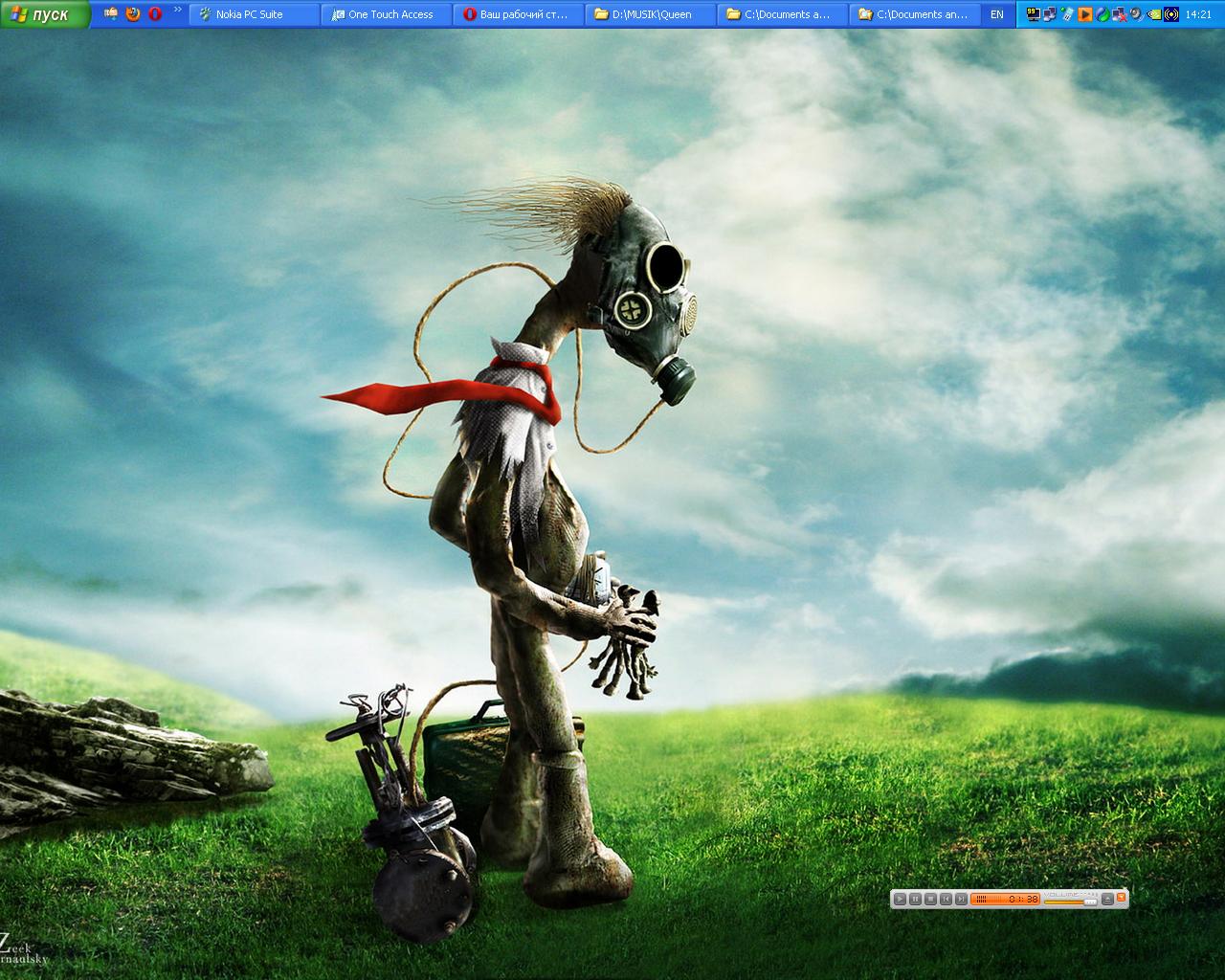Click the wireless signal tray icon
1225x980 pixels.
1171,14
